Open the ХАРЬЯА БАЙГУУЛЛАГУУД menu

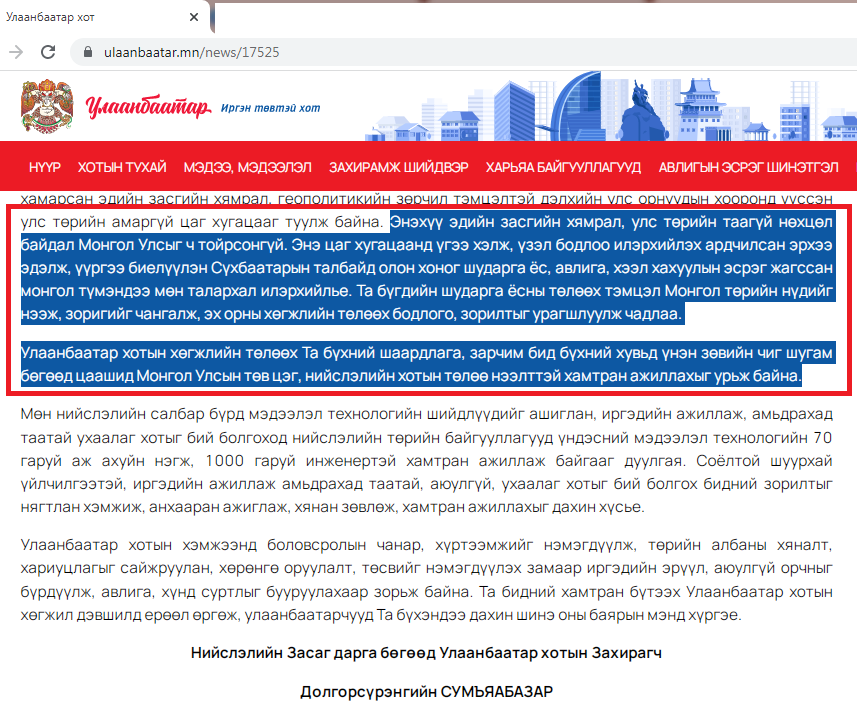563,167
